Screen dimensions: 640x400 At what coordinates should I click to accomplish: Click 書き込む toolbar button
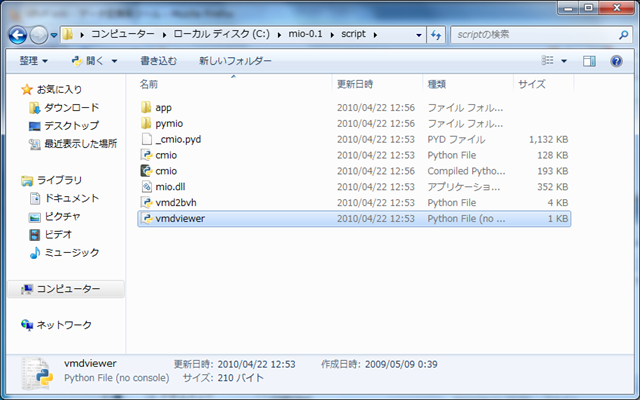coord(158,61)
